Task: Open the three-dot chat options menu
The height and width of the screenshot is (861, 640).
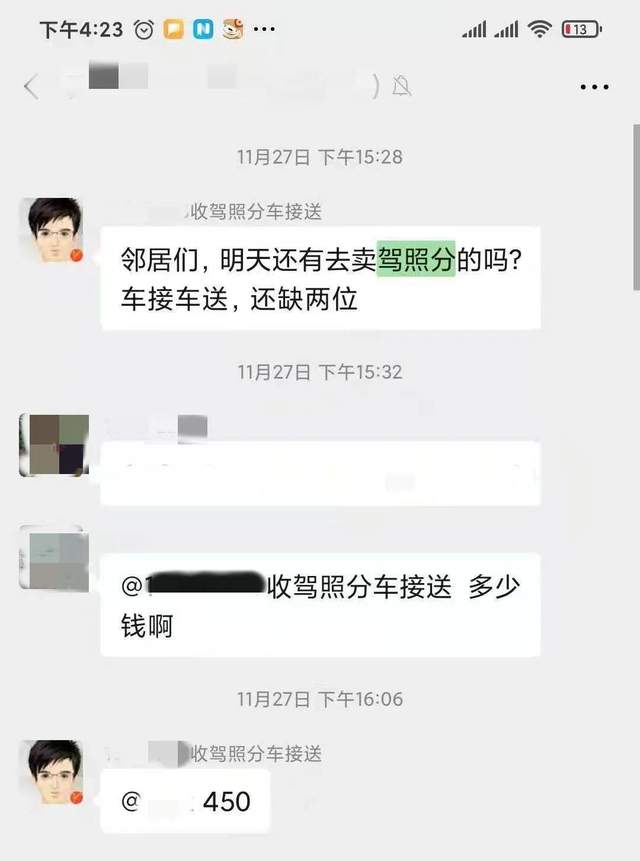Action: (594, 87)
